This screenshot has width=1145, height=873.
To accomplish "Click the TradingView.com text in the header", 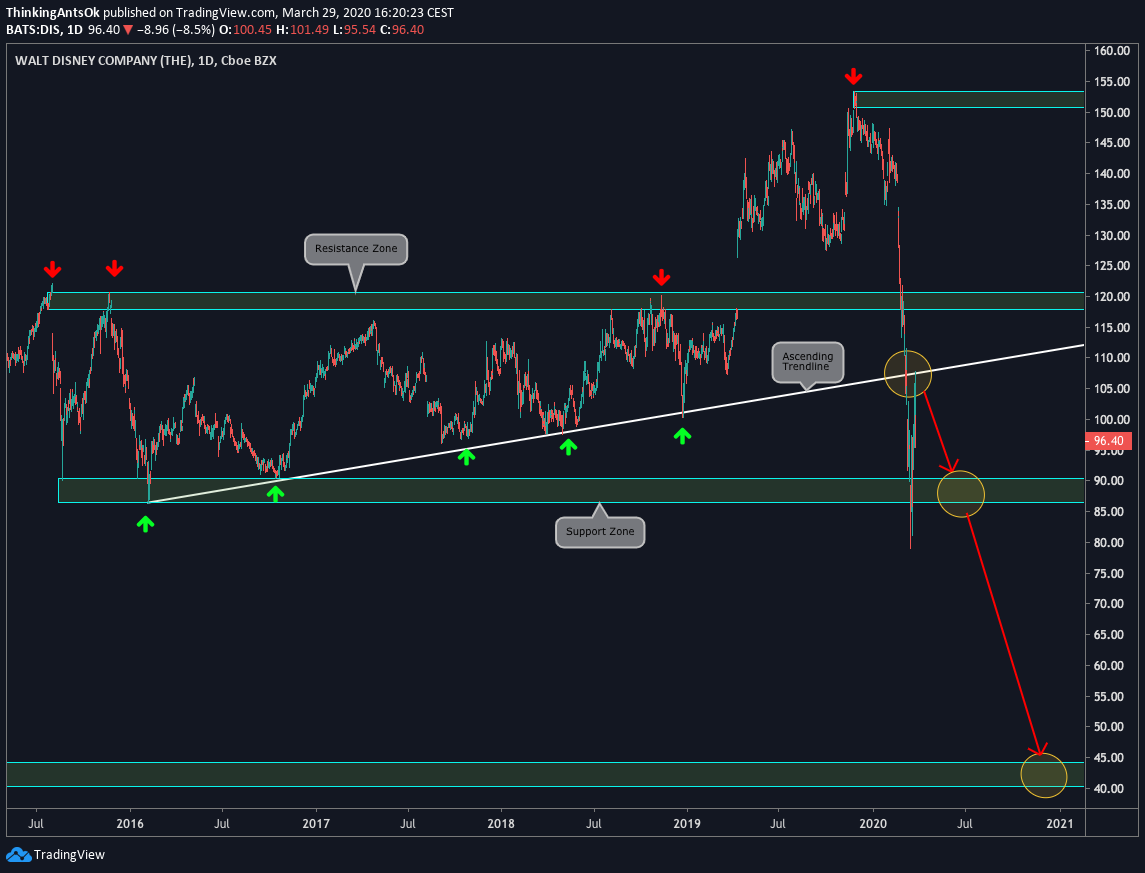I will coord(226,12).
